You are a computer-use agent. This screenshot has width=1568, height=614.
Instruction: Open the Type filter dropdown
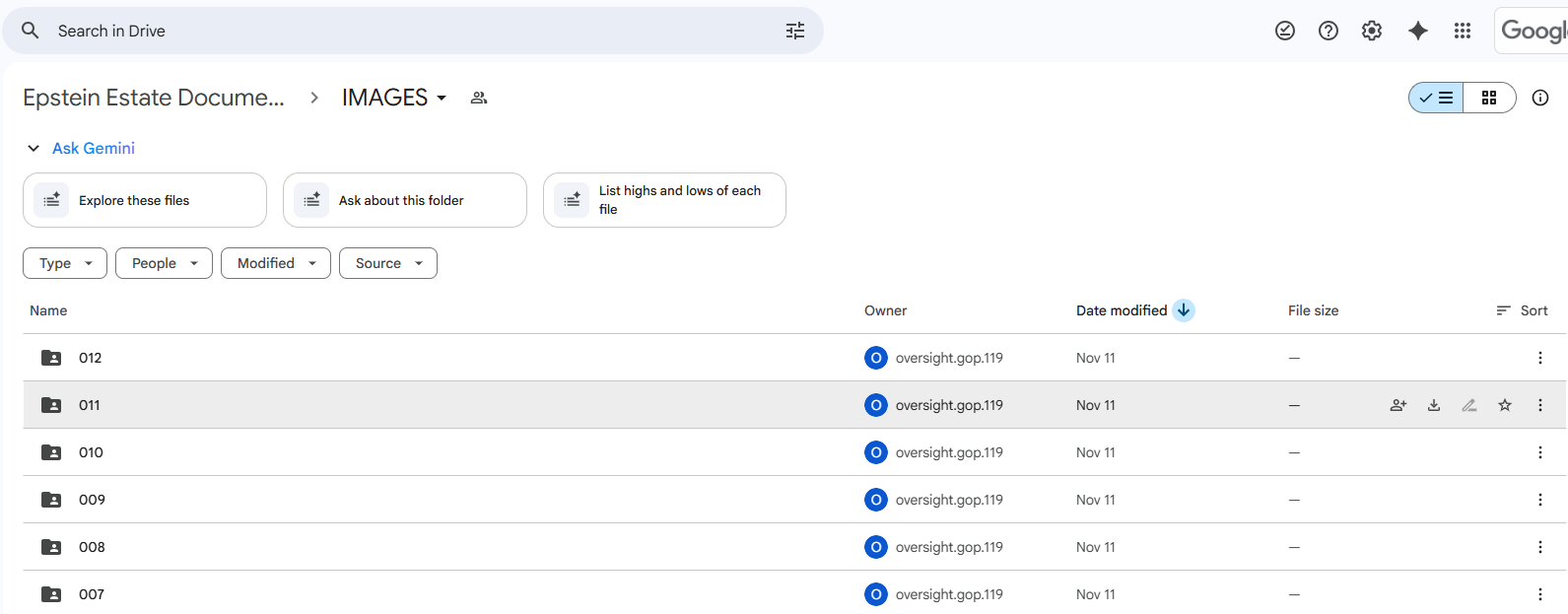pos(65,263)
